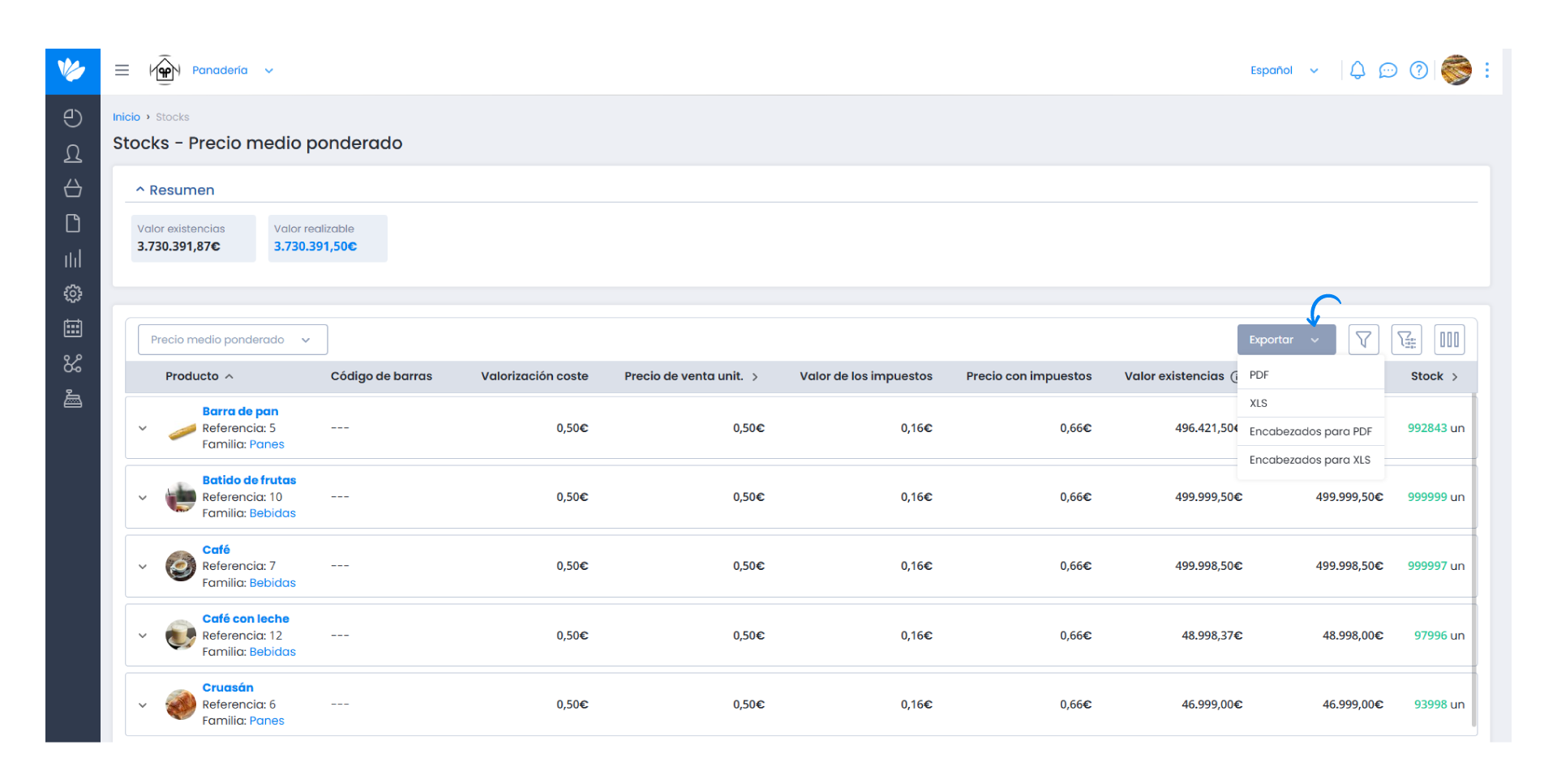
Task: Open the Español language dropdown
Action: click(1285, 71)
